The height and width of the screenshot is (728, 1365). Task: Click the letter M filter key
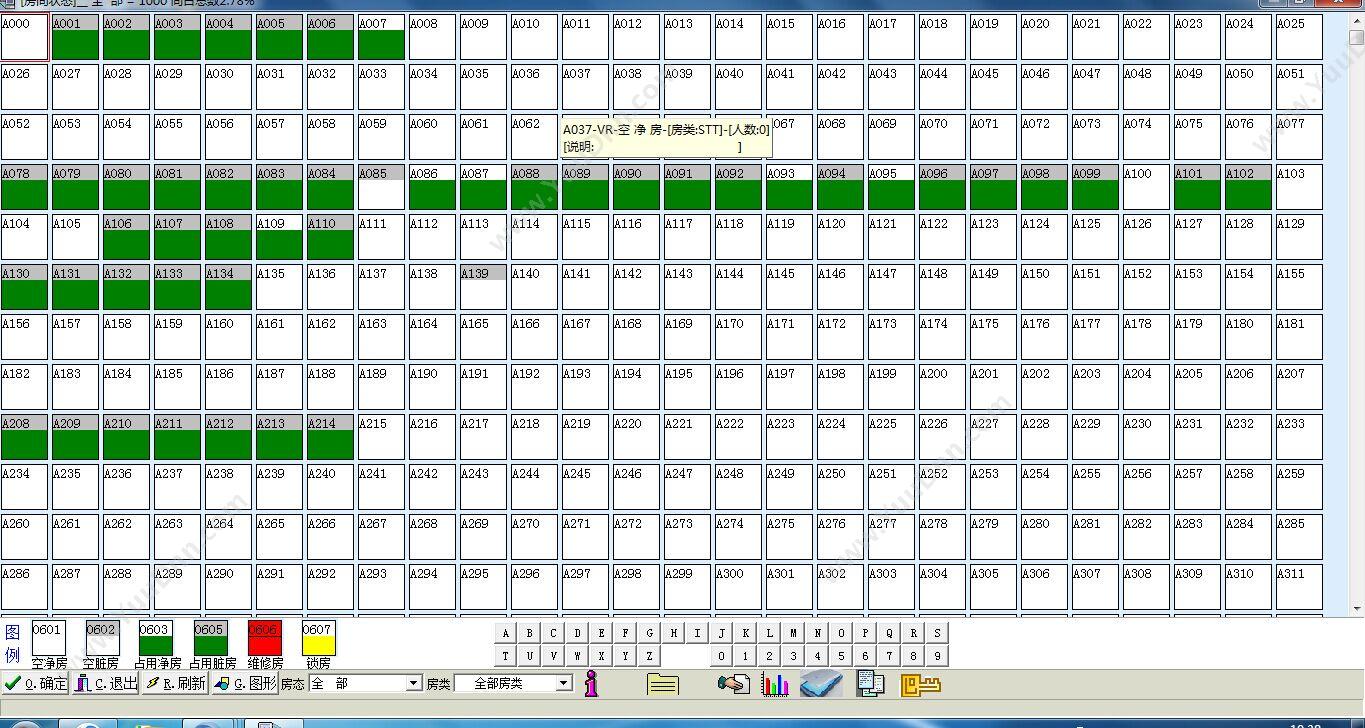coord(794,633)
